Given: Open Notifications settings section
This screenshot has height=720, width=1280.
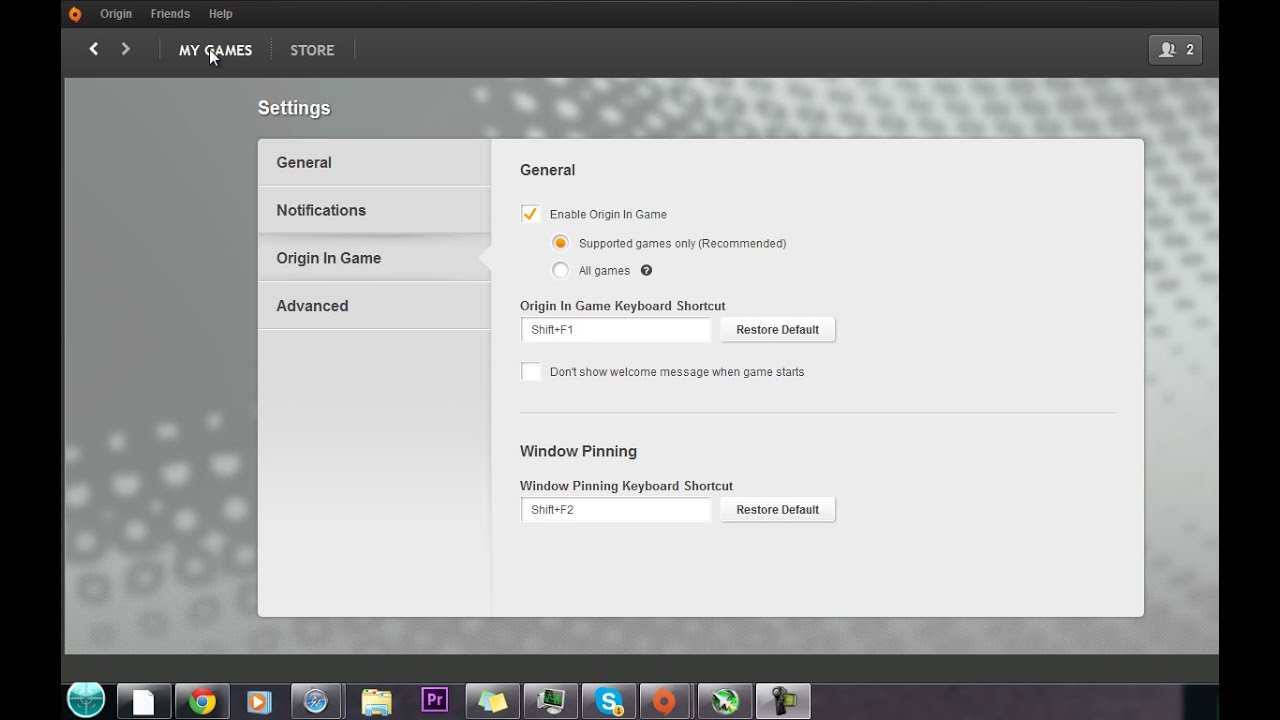Looking at the screenshot, I should coord(374,210).
